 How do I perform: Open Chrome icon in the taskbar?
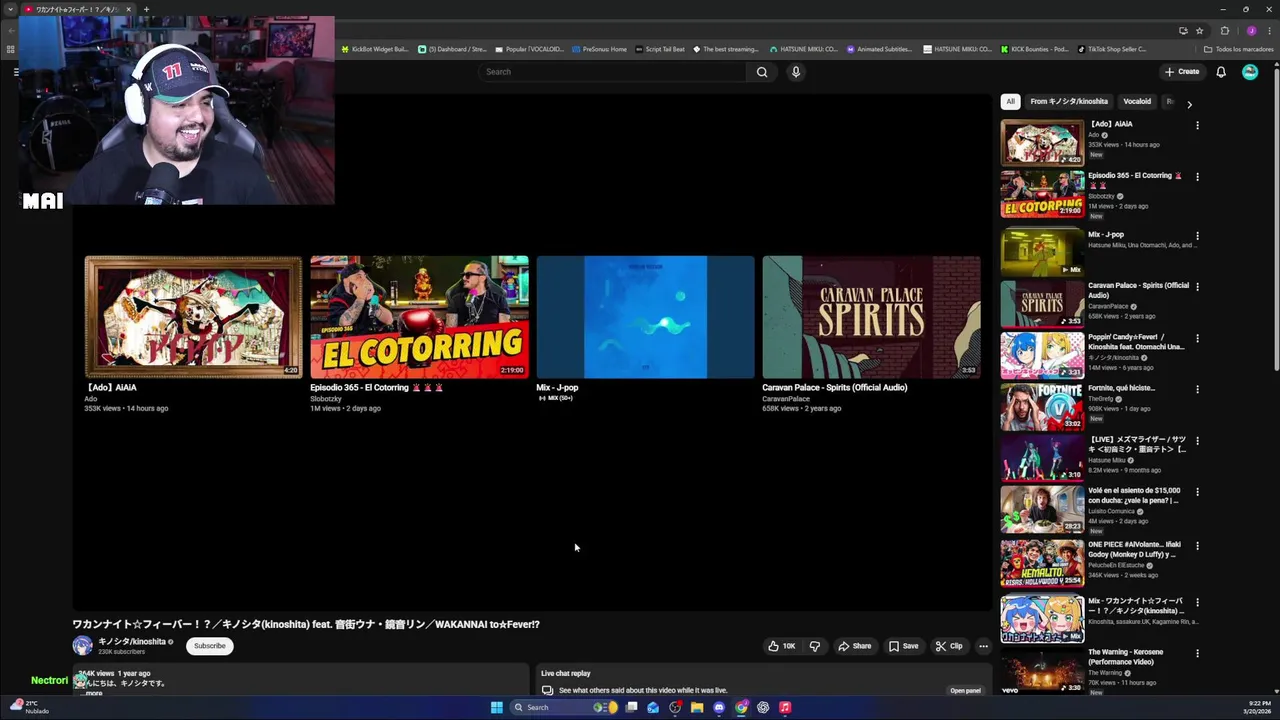click(x=741, y=707)
